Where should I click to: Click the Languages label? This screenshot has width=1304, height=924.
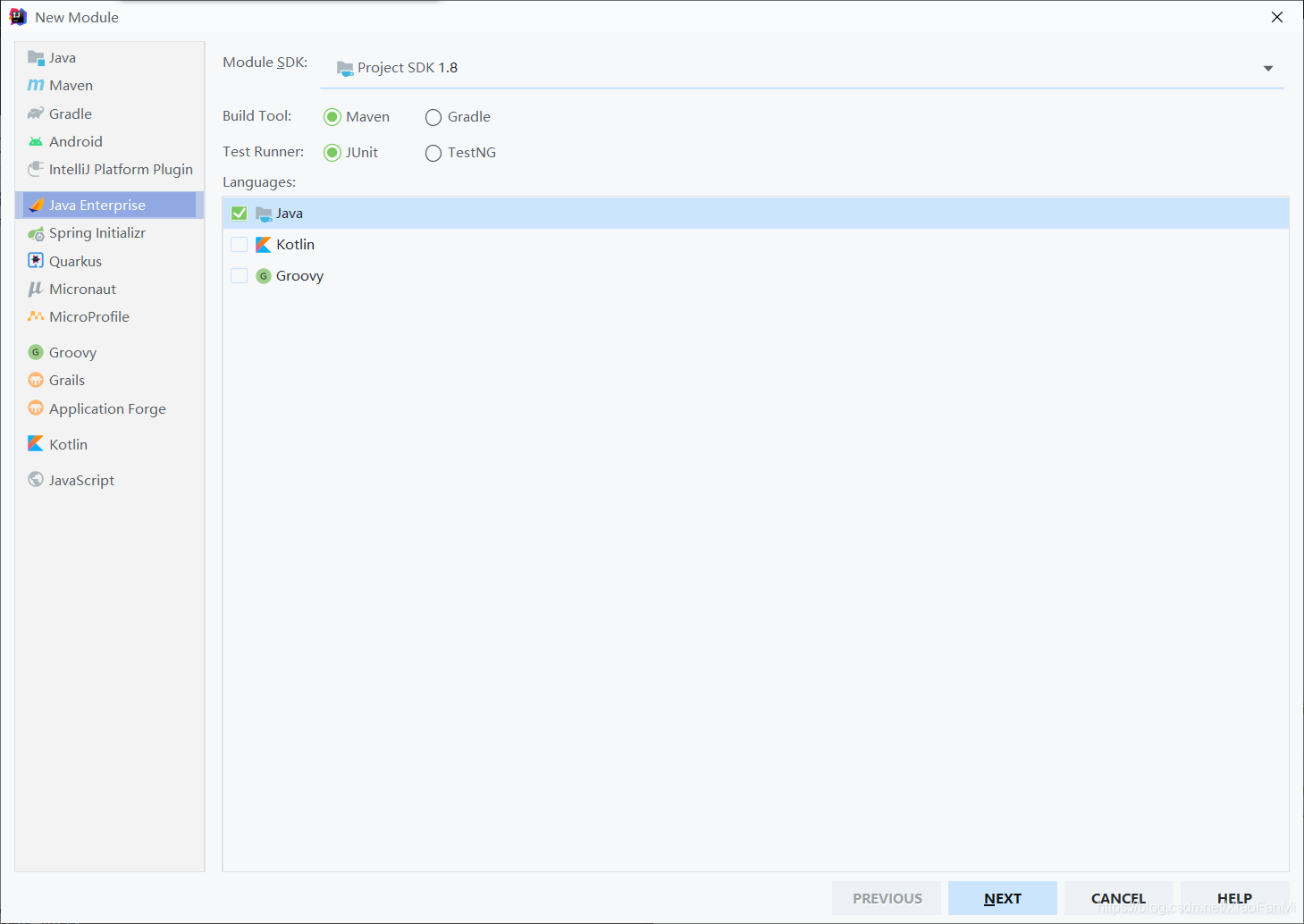coord(259,181)
